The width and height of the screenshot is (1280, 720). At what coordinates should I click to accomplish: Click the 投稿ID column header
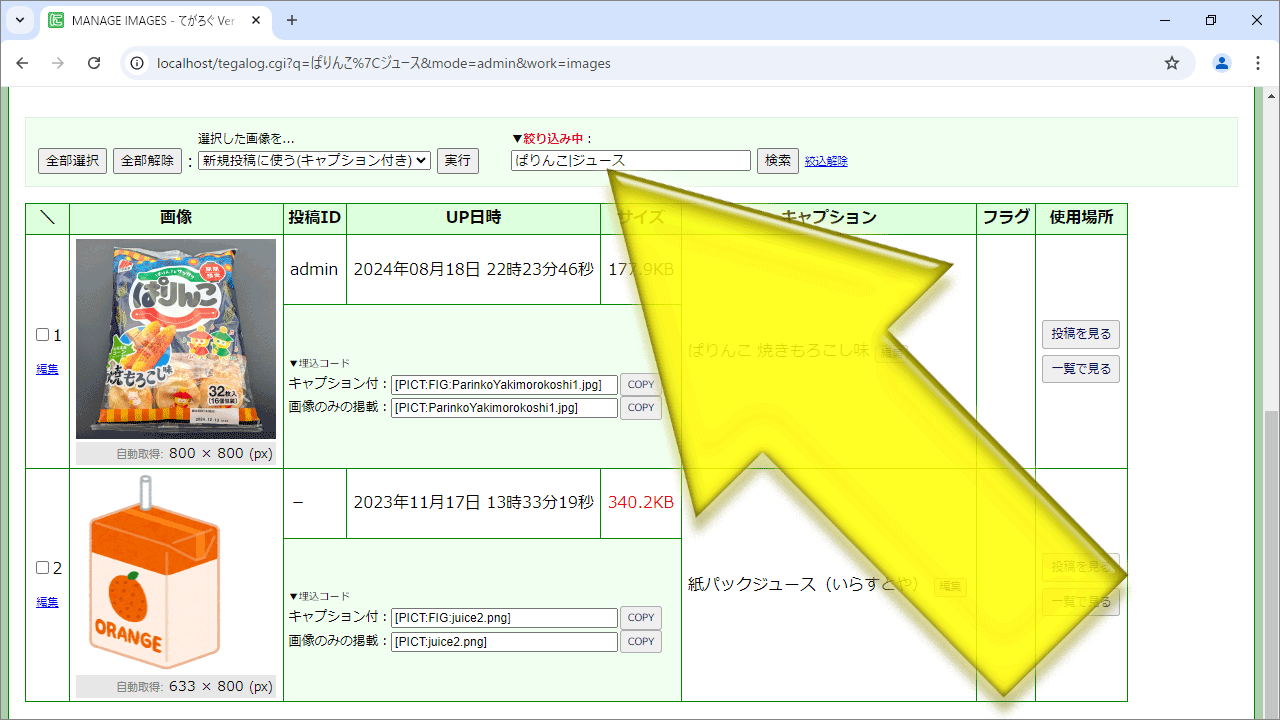tap(315, 218)
